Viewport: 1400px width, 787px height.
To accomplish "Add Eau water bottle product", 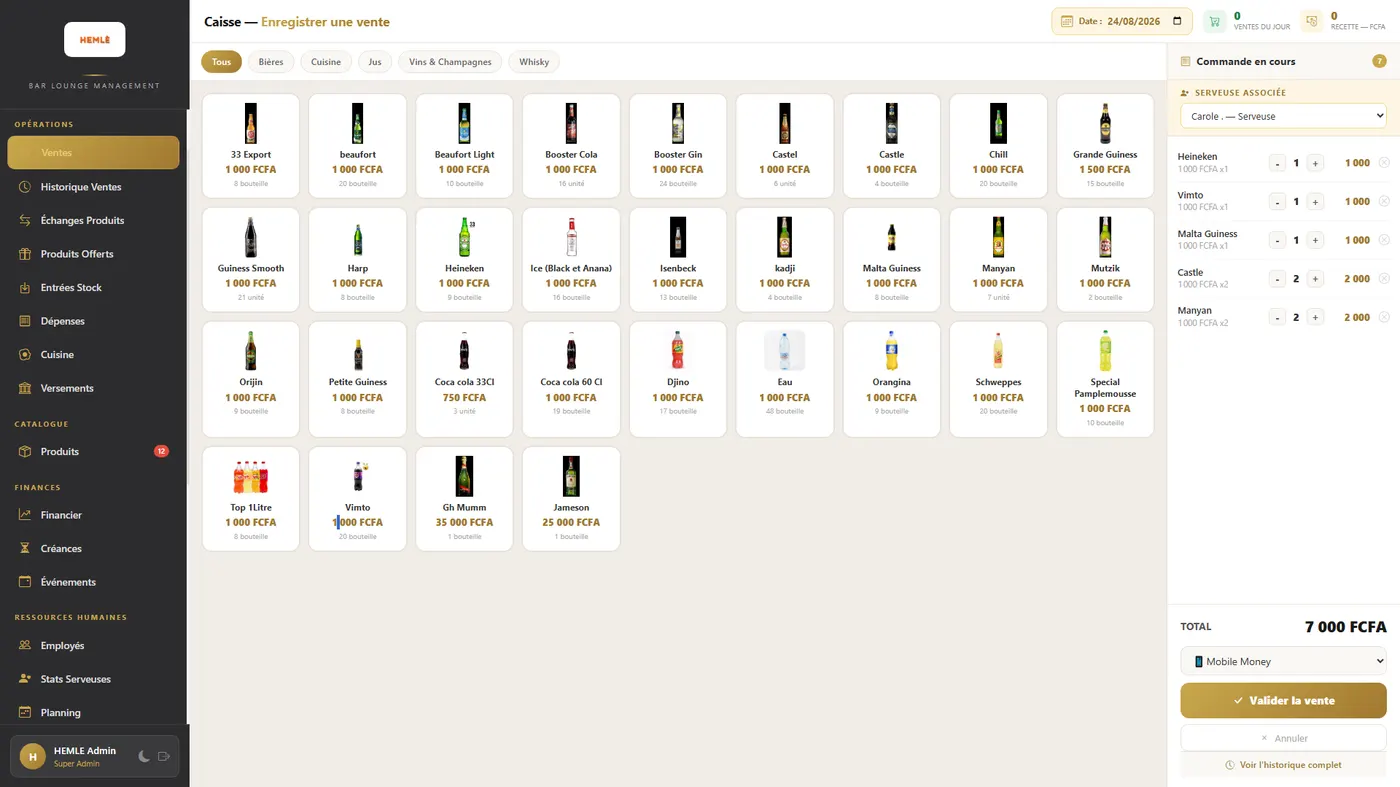I will 785,379.
